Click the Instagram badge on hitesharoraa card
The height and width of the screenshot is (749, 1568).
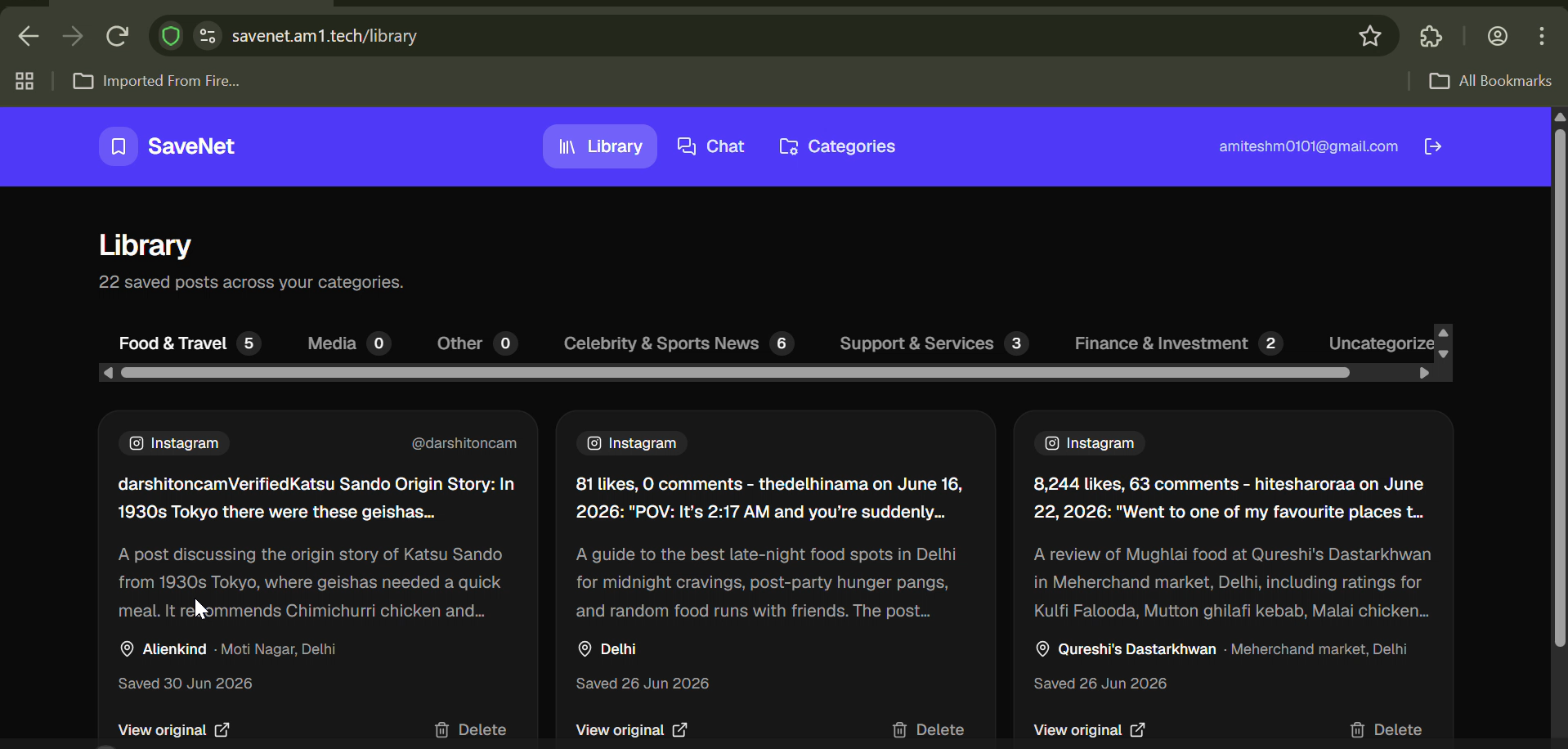point(1090,443)
